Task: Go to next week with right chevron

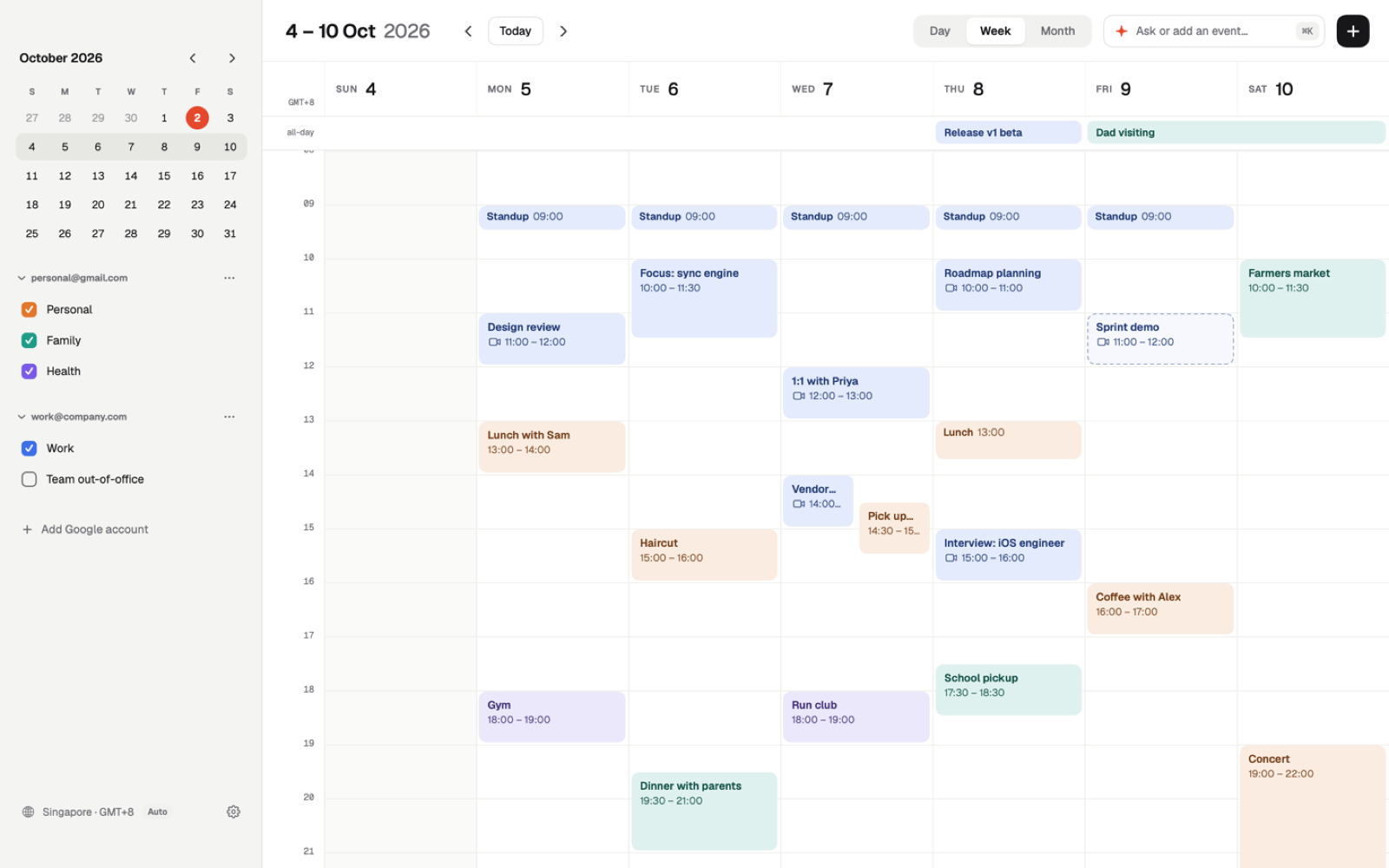Action: [563, 31]
